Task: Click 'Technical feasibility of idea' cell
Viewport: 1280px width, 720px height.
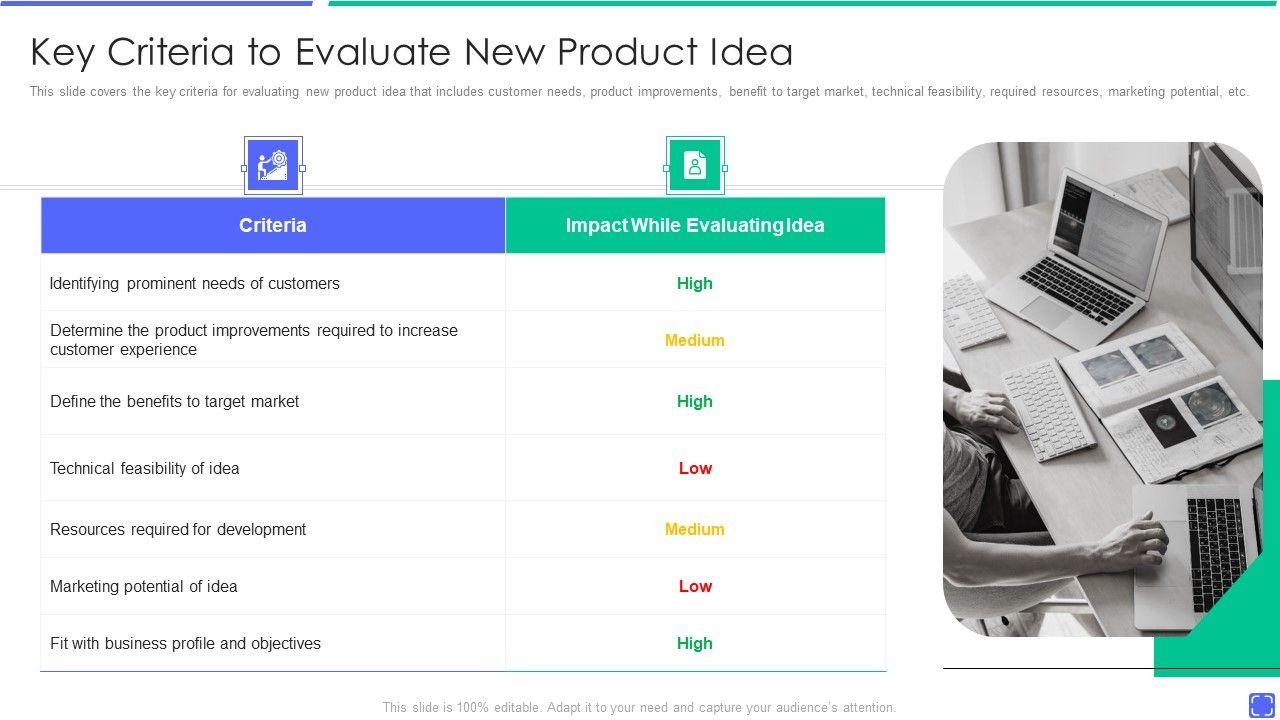Action: pos(145,468)
